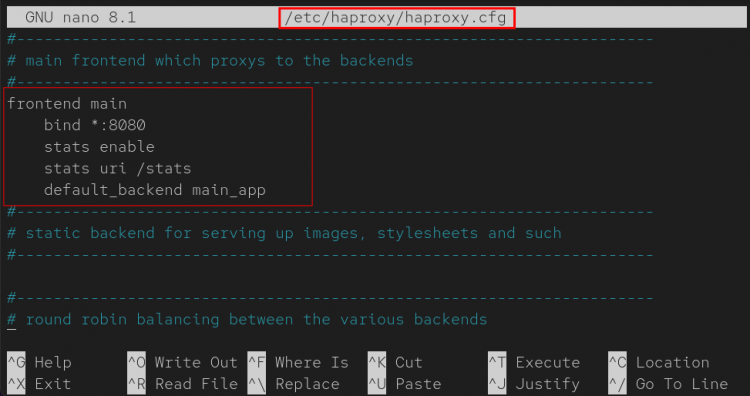Click the /etc/haproxy/haproxy.cfg file name in title bar
750x396 pixels.
click(x=397, y=18)
